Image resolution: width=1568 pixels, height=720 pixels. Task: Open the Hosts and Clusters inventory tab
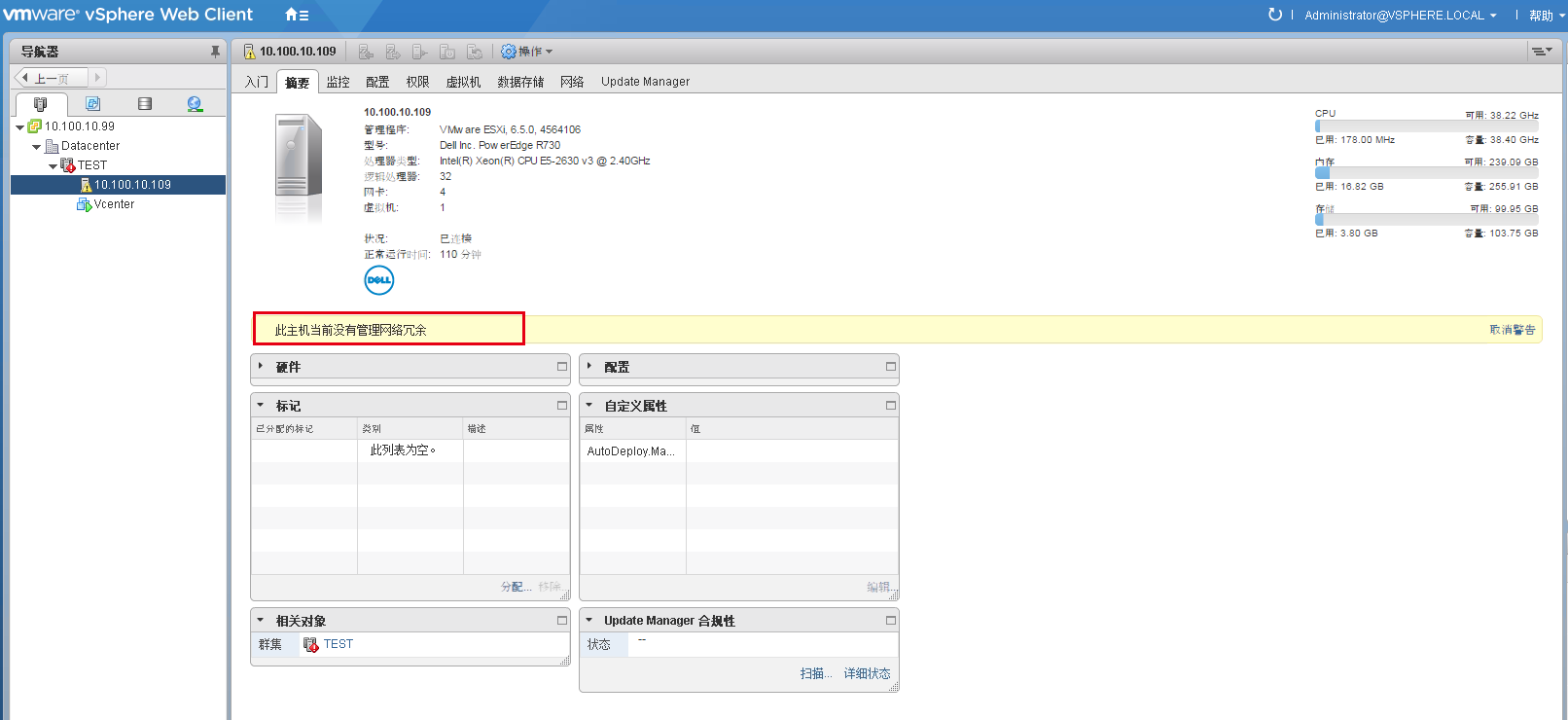40,104
